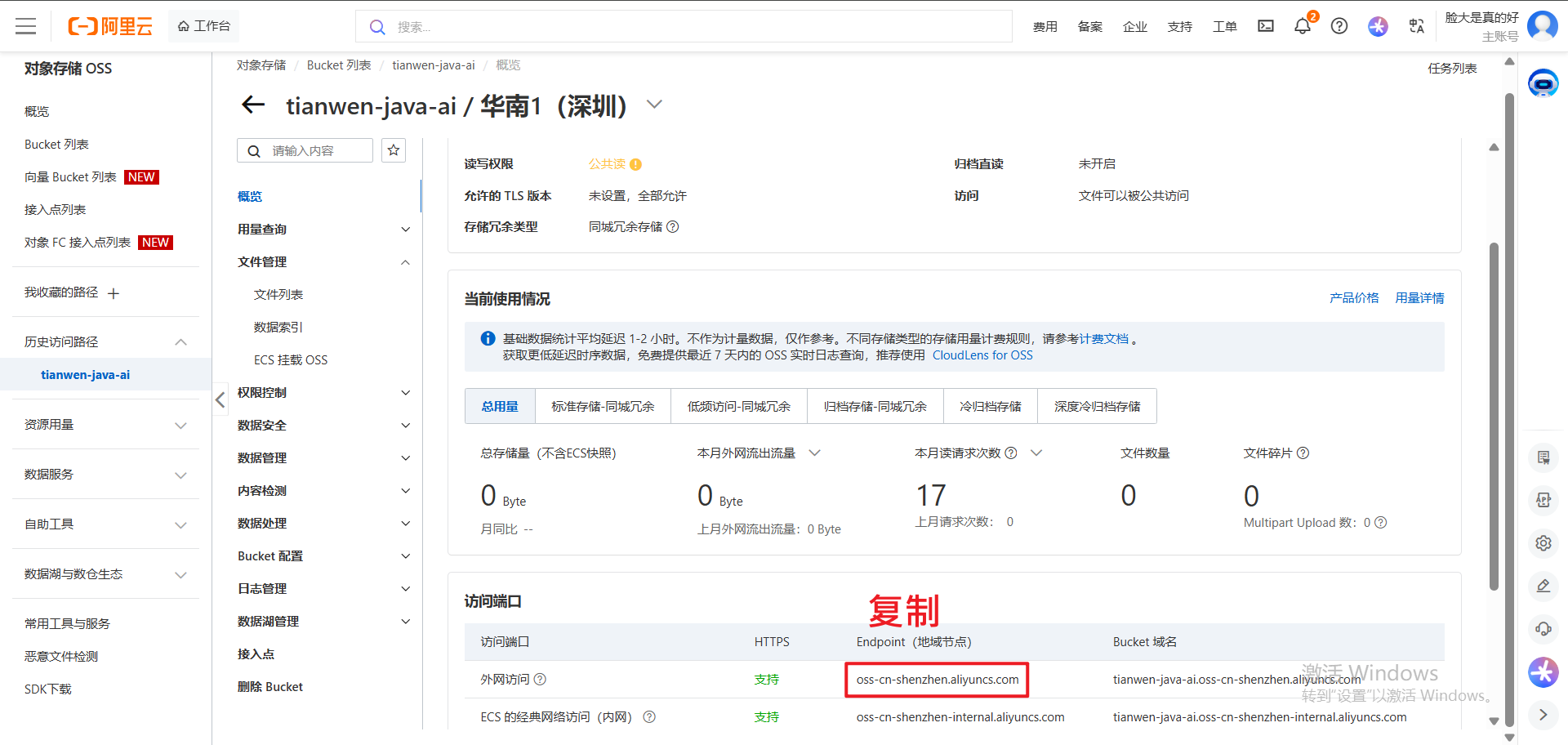Viewport: 1568px width, 745px height.
Task: Expand 数据处理 menu section
Action: click(406, 524)
